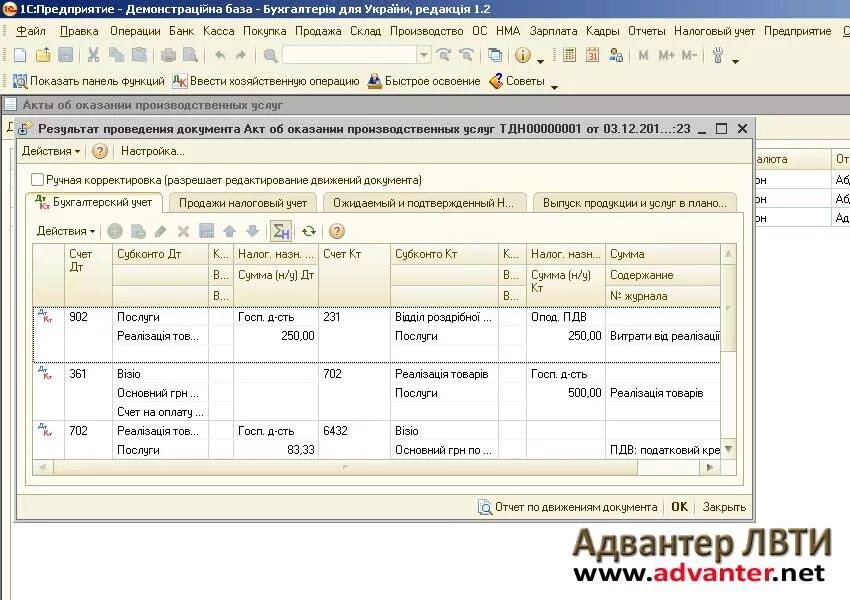Select the Бухгалтерский учет tab
The image size is (850, 600).
coord(94,202)
